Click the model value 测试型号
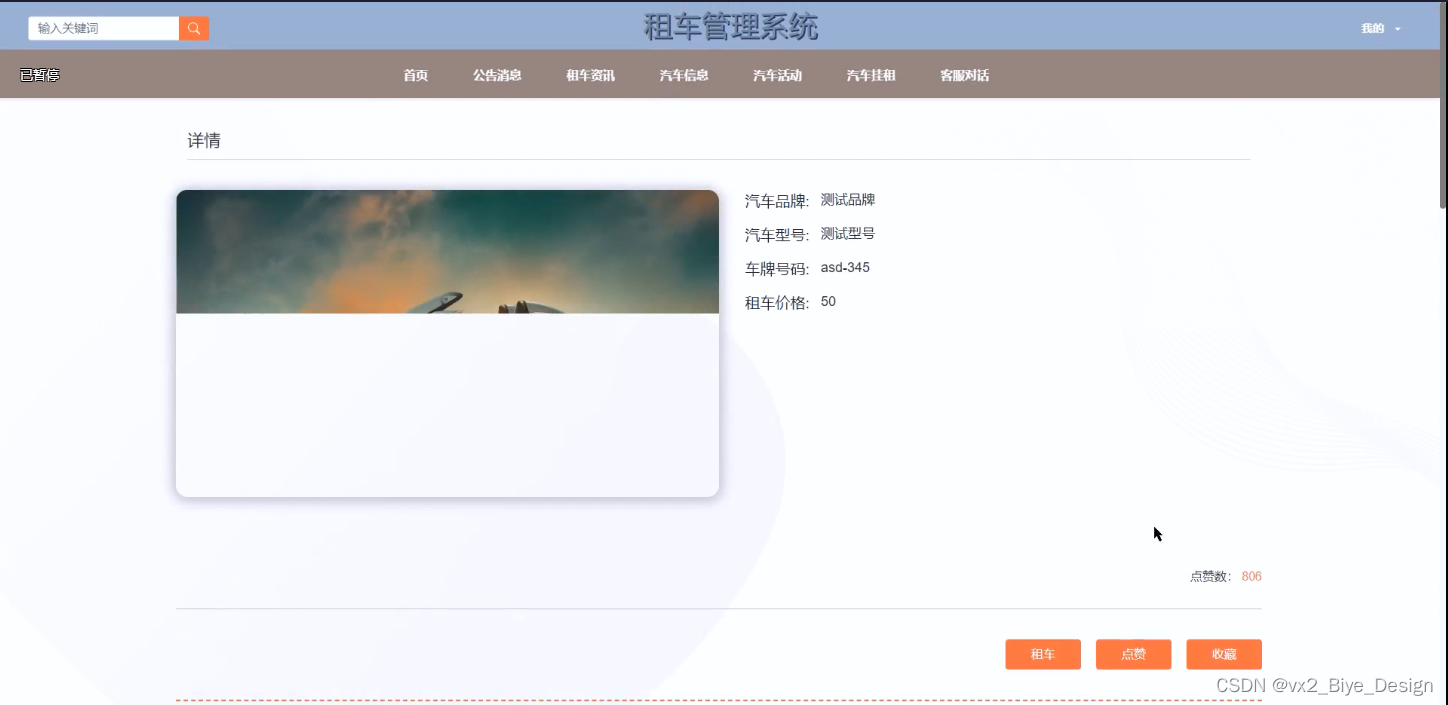The height and width of the screenshot is (705, 1448). point(848,234)
